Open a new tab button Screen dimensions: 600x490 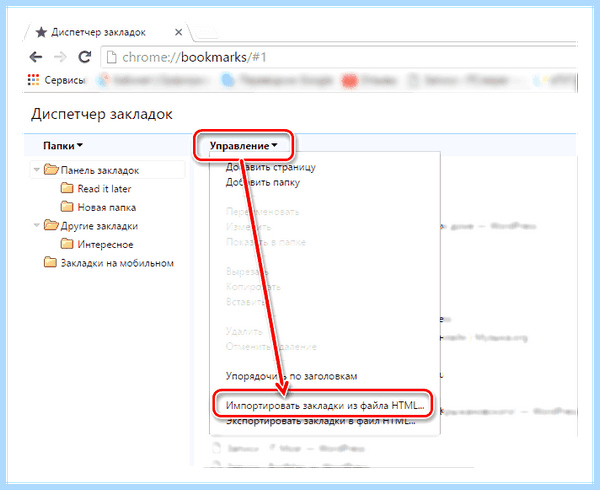click(x=204, y=33)
